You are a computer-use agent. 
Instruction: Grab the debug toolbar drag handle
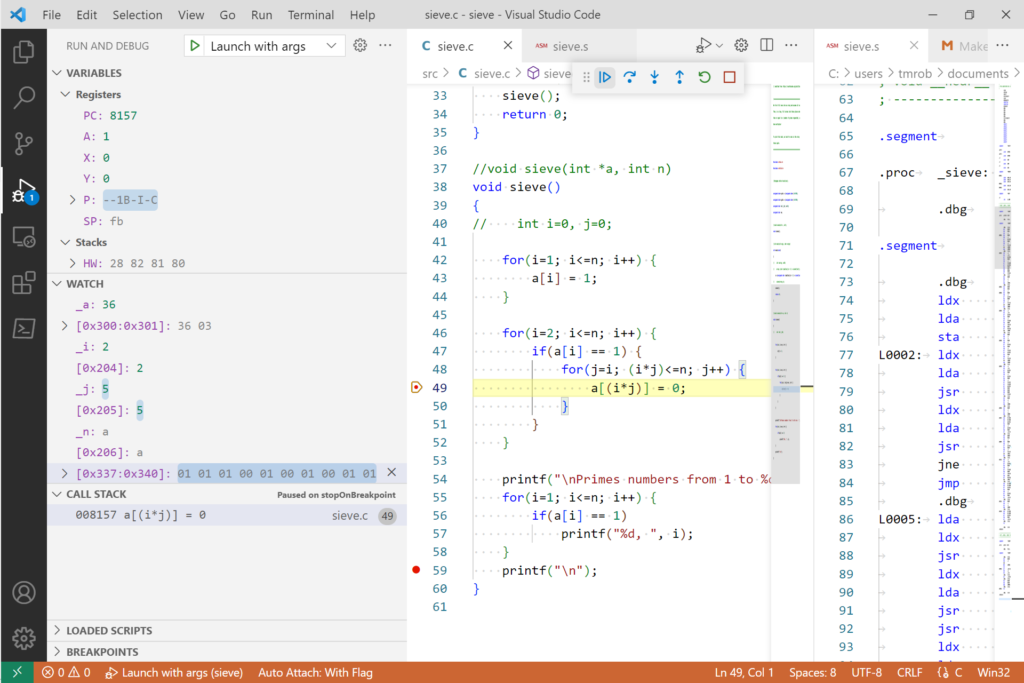pos(586,77)
